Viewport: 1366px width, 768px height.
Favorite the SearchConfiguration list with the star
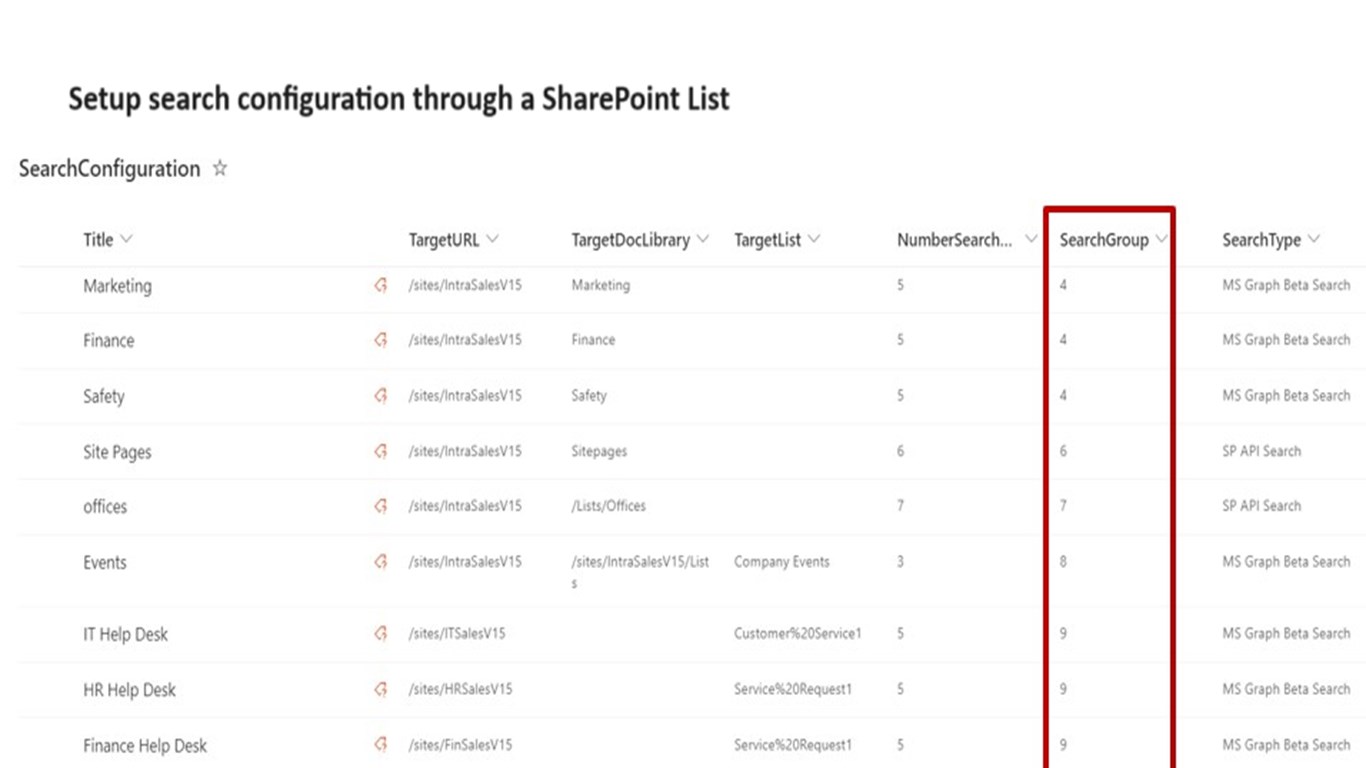point(220,169)
